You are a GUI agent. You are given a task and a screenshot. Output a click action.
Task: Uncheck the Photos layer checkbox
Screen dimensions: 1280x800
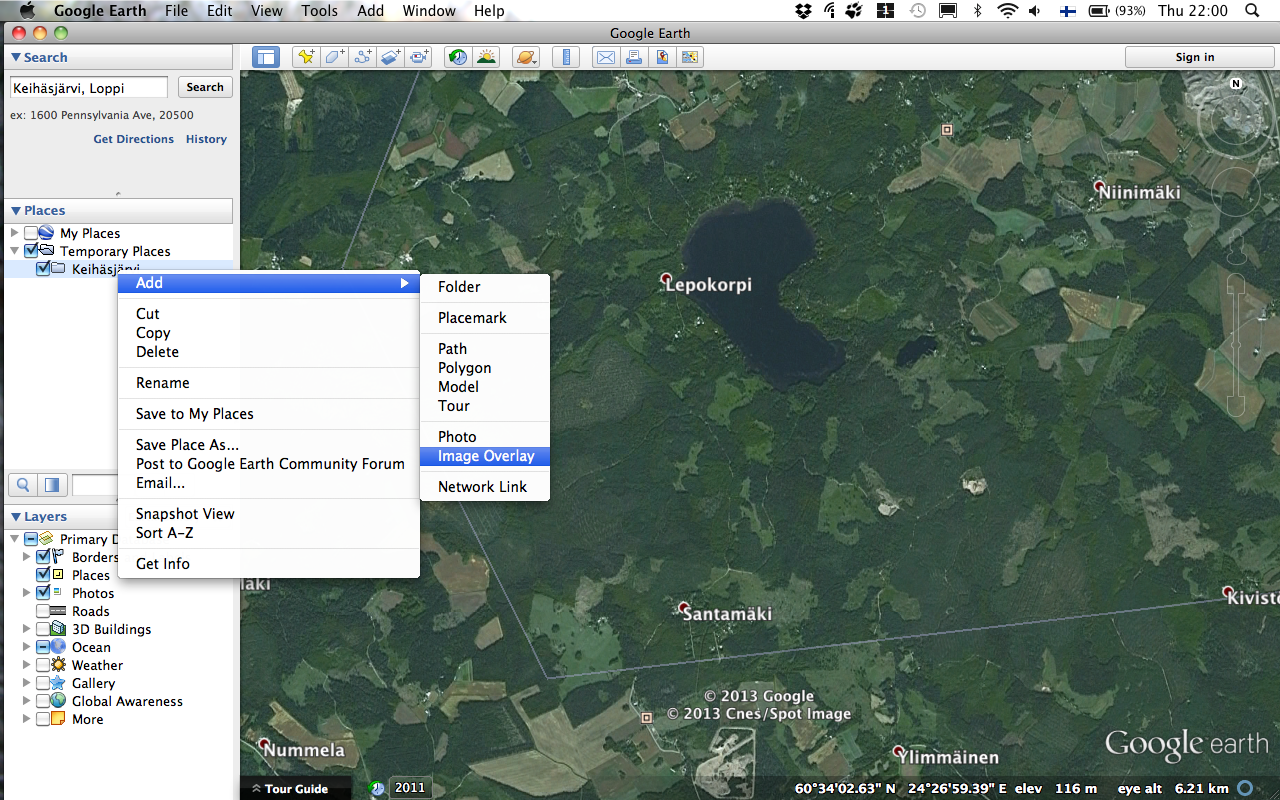(x=43, y=593)
